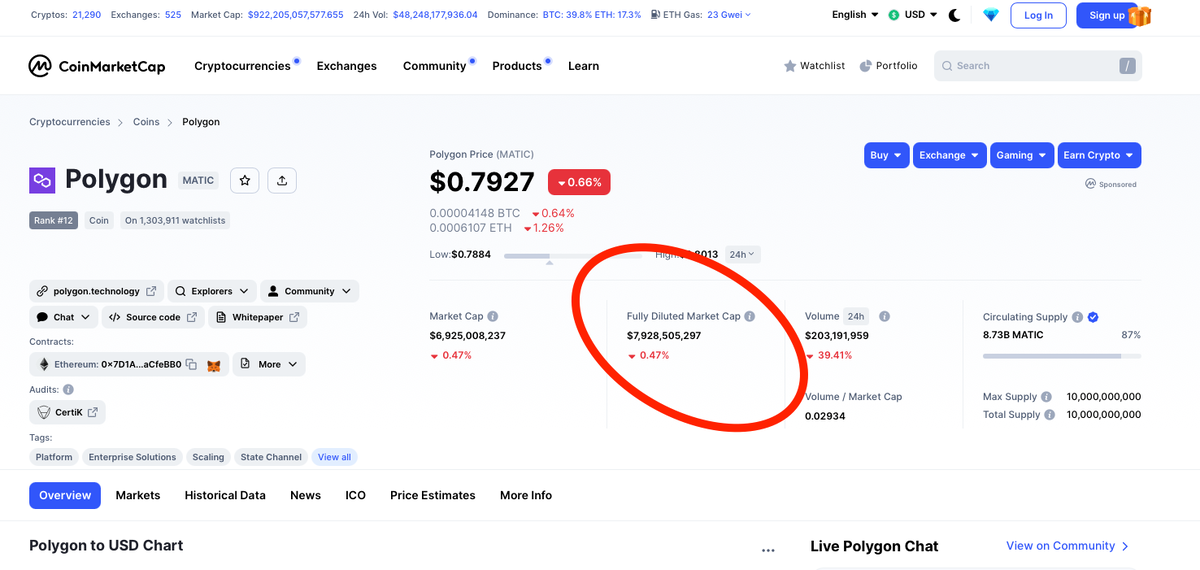This screenshot has height=570, width=1200.
Task: Toggle dark mode with moon icon
Action: (x=955, y=15)
